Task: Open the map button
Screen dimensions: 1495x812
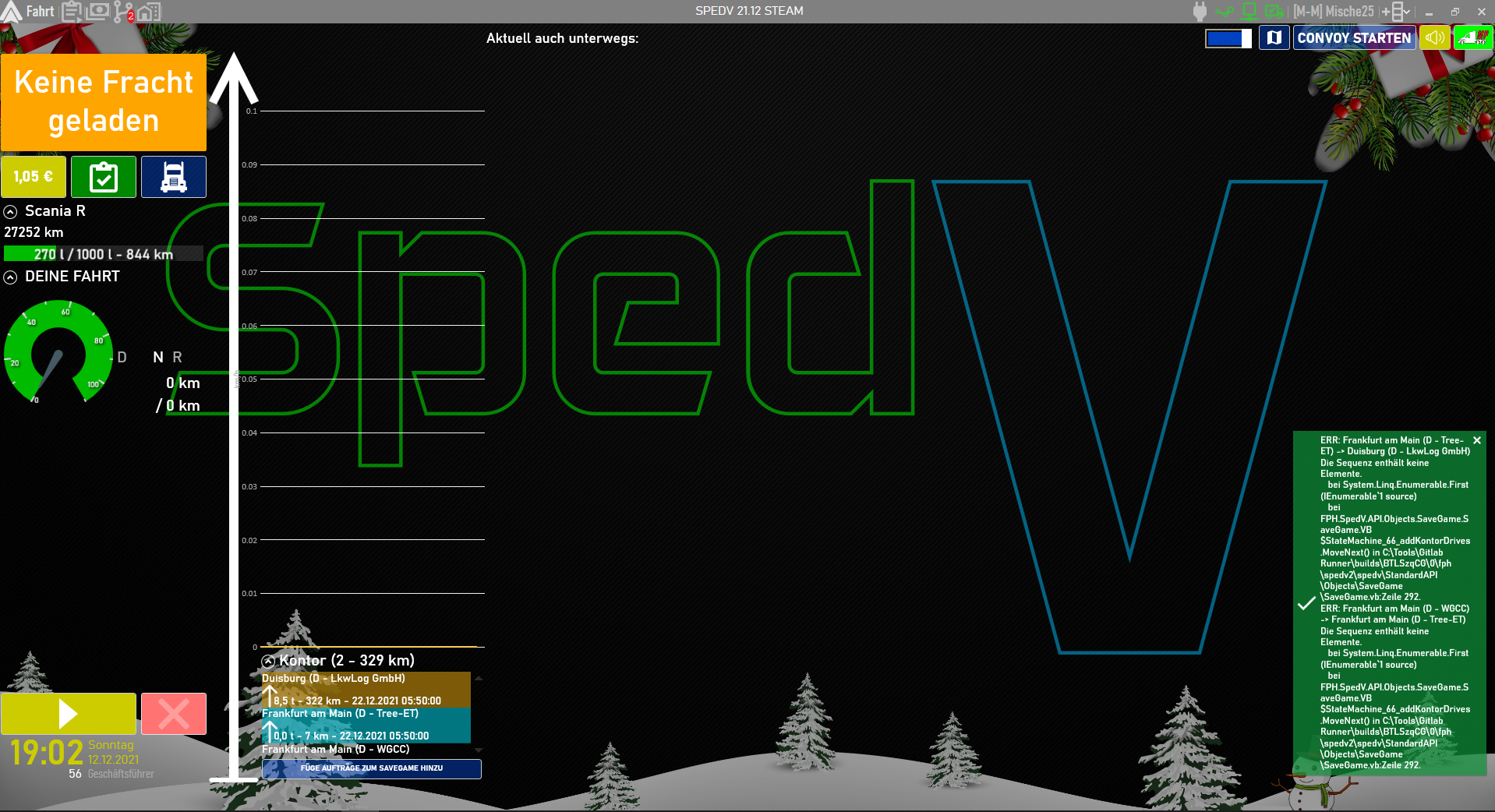Action: point(1274,37)
